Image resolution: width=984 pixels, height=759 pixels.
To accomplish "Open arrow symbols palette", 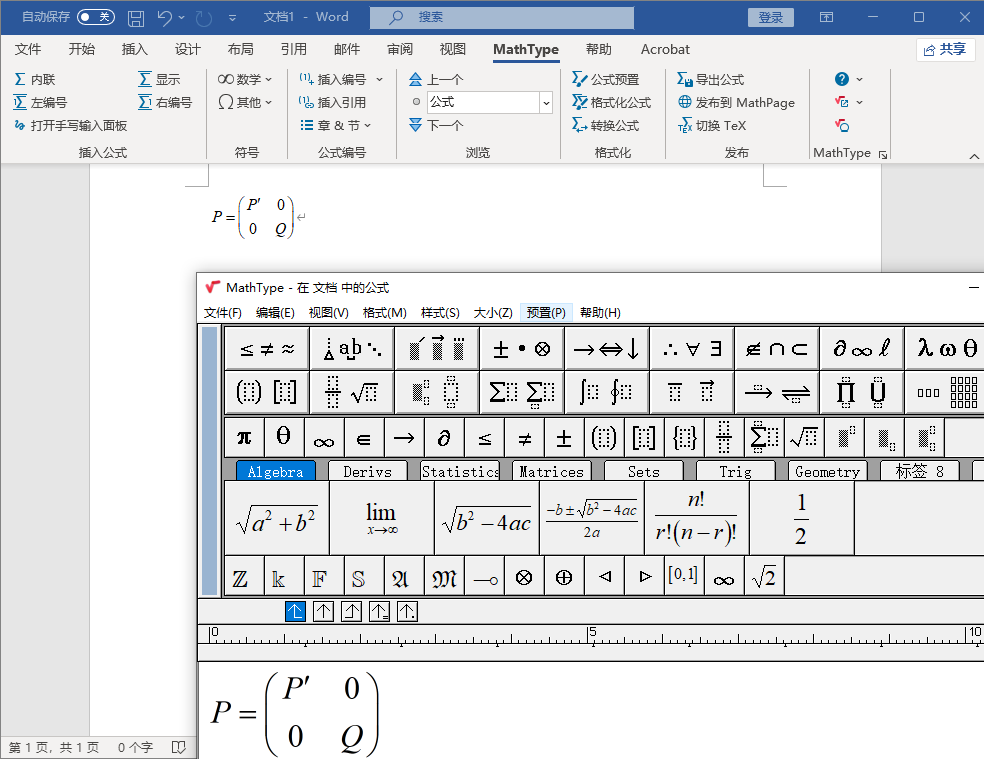I will 606,348.
